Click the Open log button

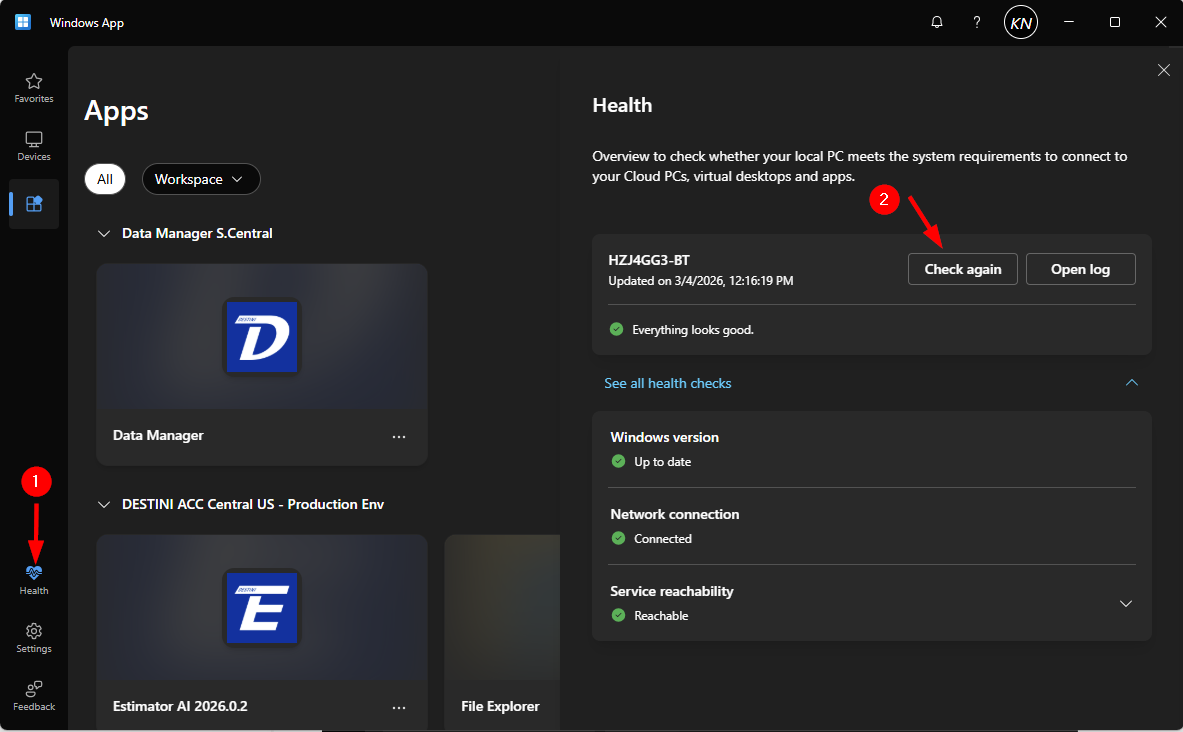1080,269
